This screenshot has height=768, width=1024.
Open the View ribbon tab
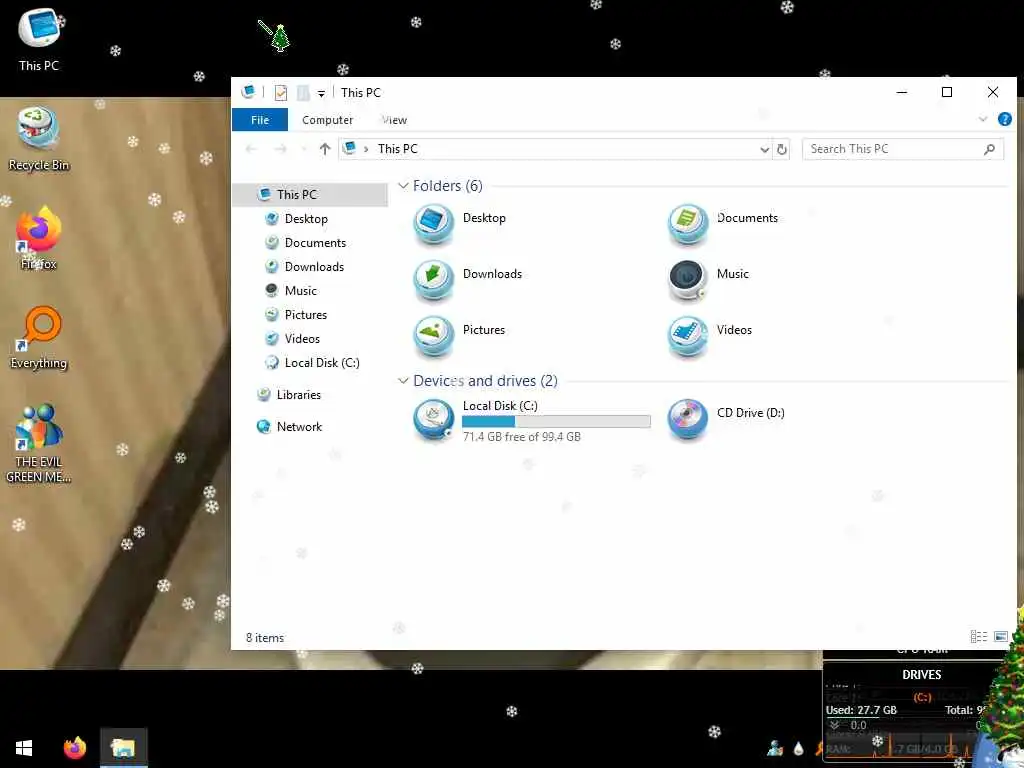point(394,120)
